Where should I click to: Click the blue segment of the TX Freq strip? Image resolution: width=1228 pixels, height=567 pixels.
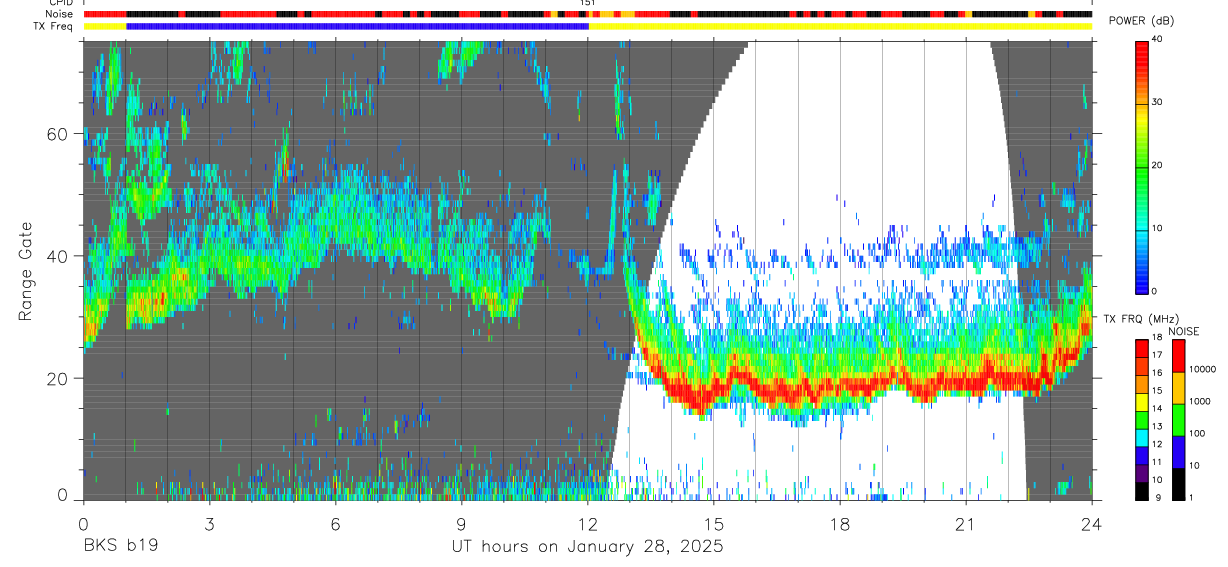(x=357, y=27)
